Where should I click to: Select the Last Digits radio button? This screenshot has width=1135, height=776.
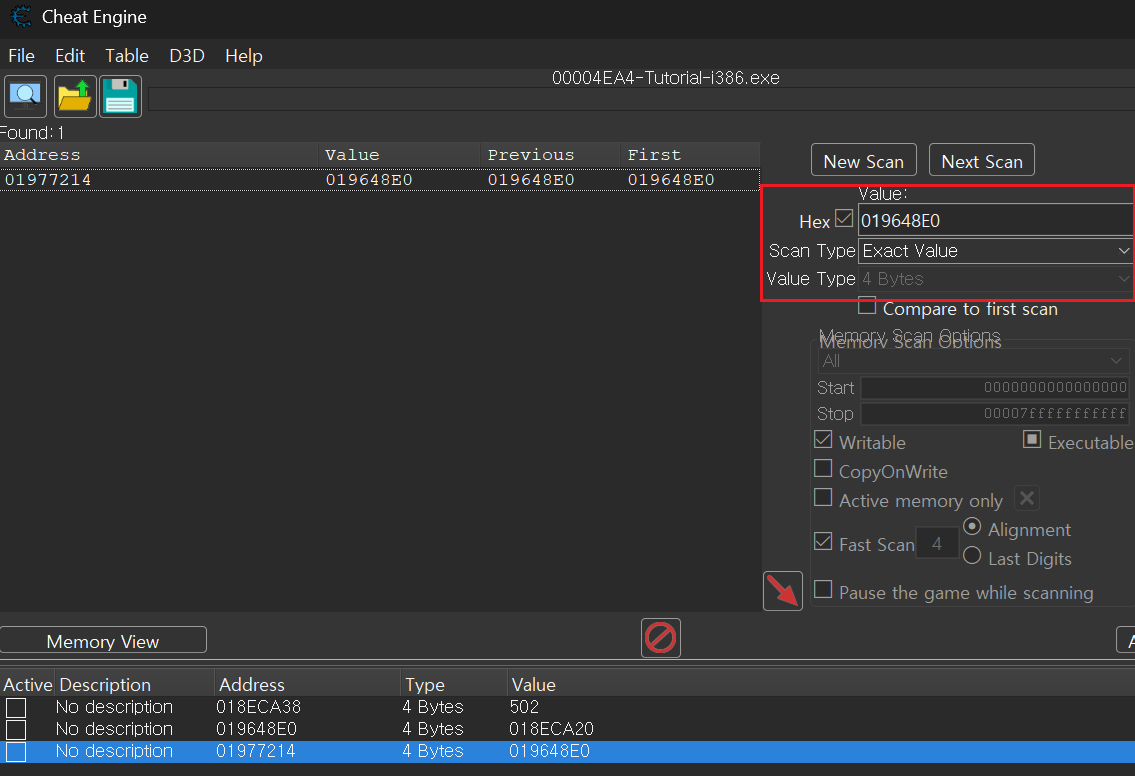point(972,556)
